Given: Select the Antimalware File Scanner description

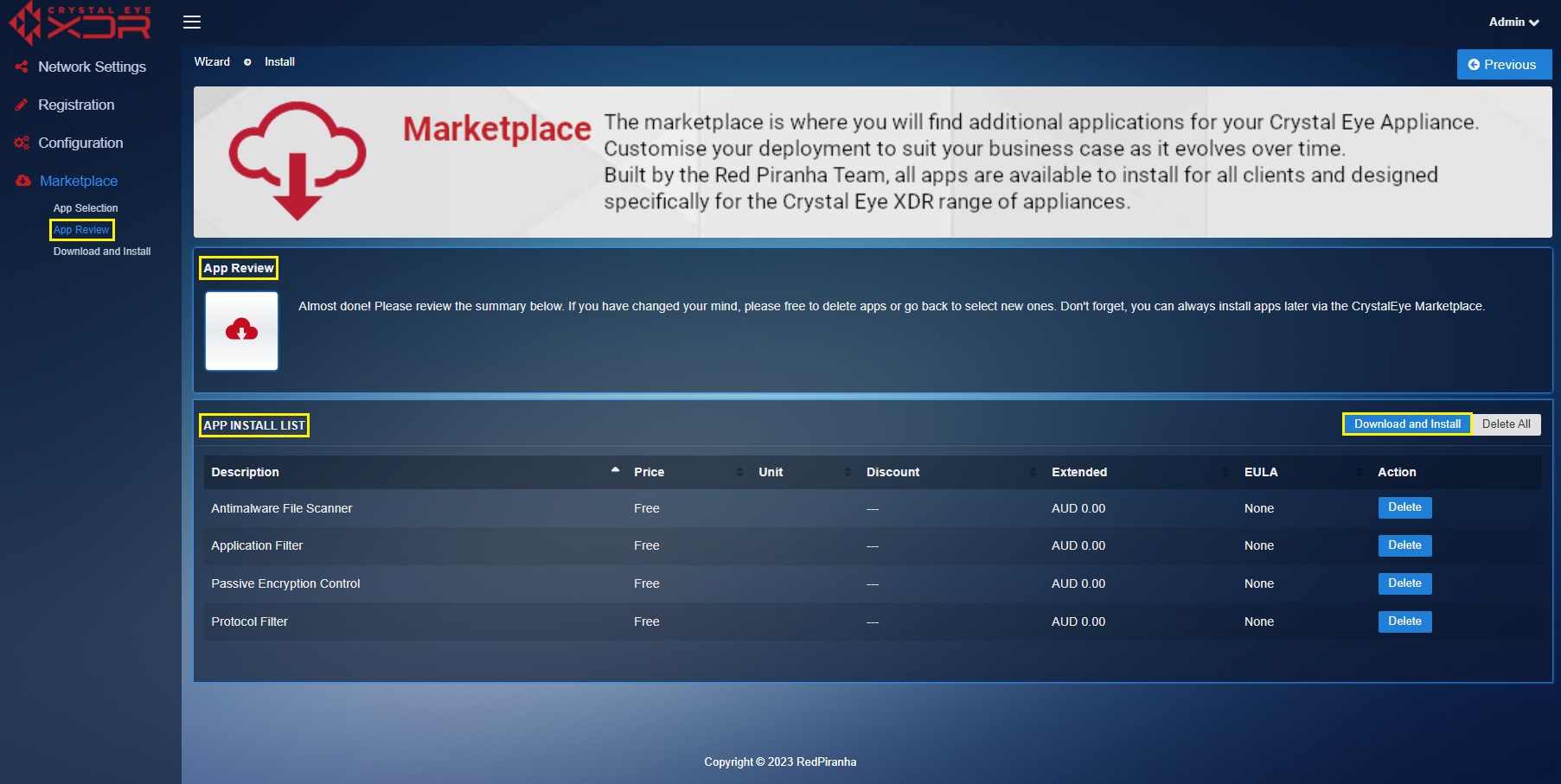Looking at the screenshot, I should tap(282, 508).
